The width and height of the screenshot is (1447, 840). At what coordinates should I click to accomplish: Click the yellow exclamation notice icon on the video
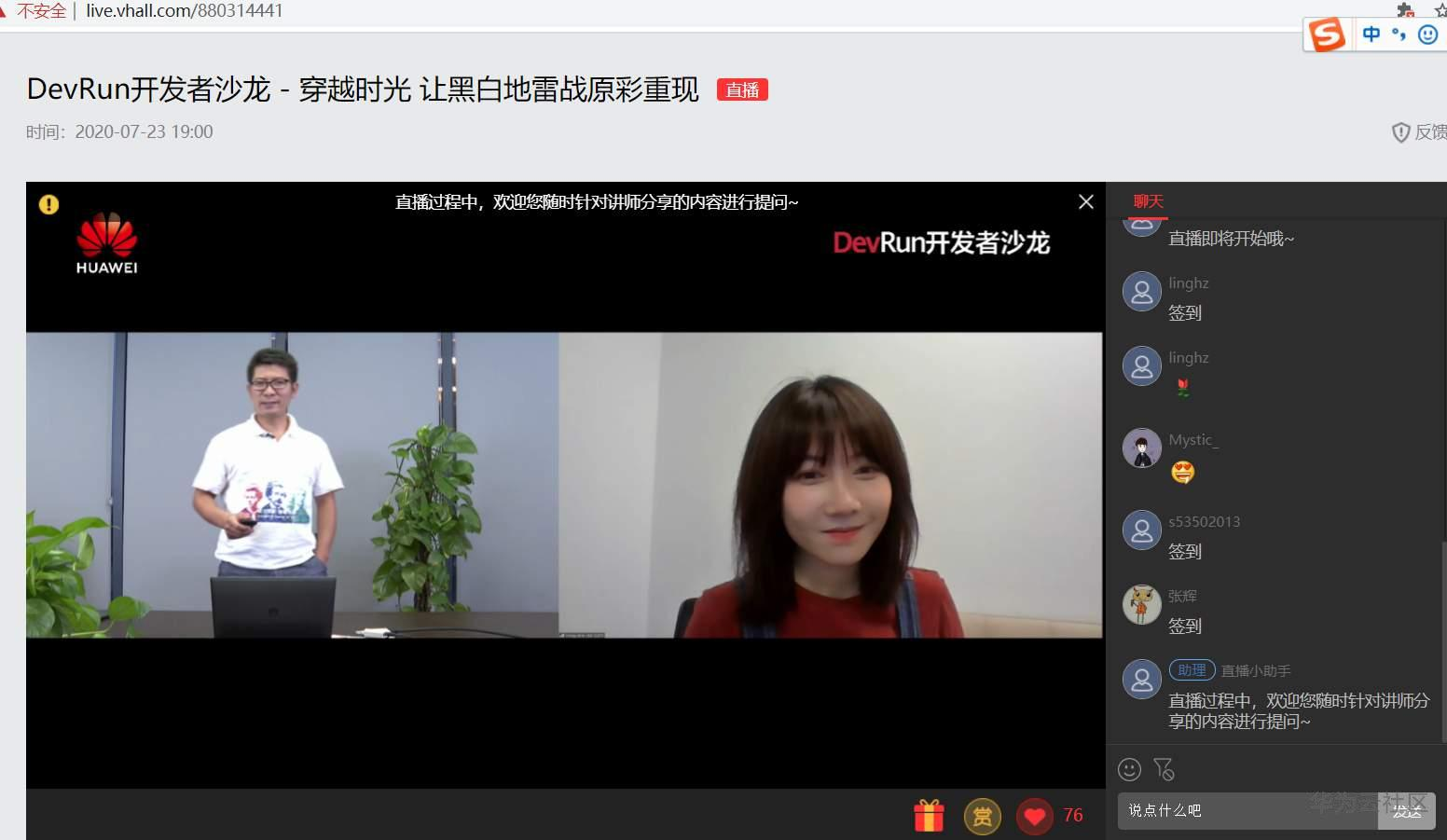pyautogui.click(x=48, y=204)
